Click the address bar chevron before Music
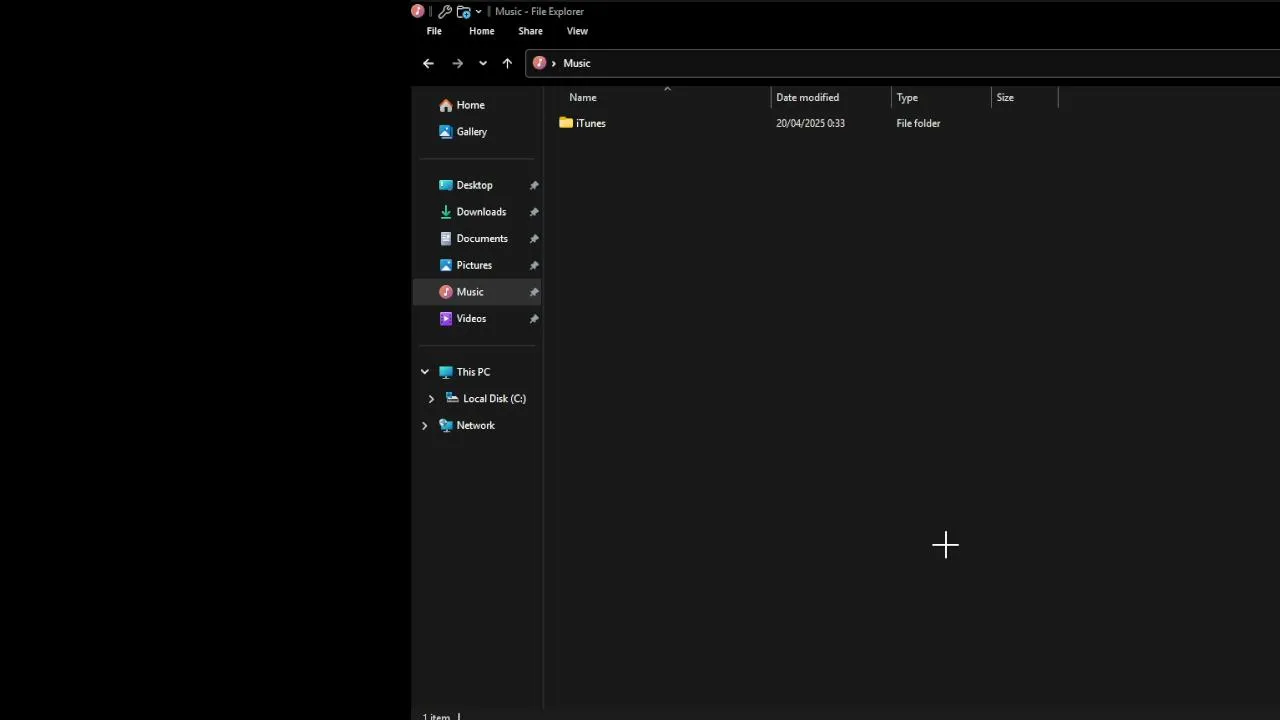 point(553,63)
